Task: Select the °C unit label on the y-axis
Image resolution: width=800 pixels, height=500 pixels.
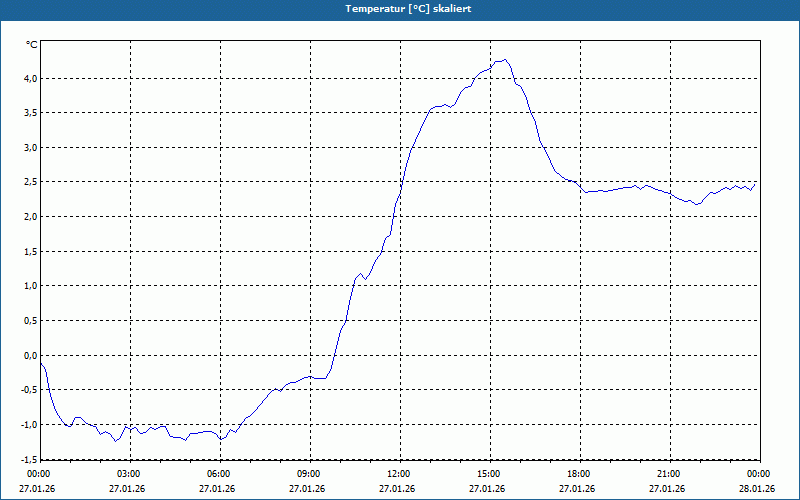Action: click(x=32, y=45)
